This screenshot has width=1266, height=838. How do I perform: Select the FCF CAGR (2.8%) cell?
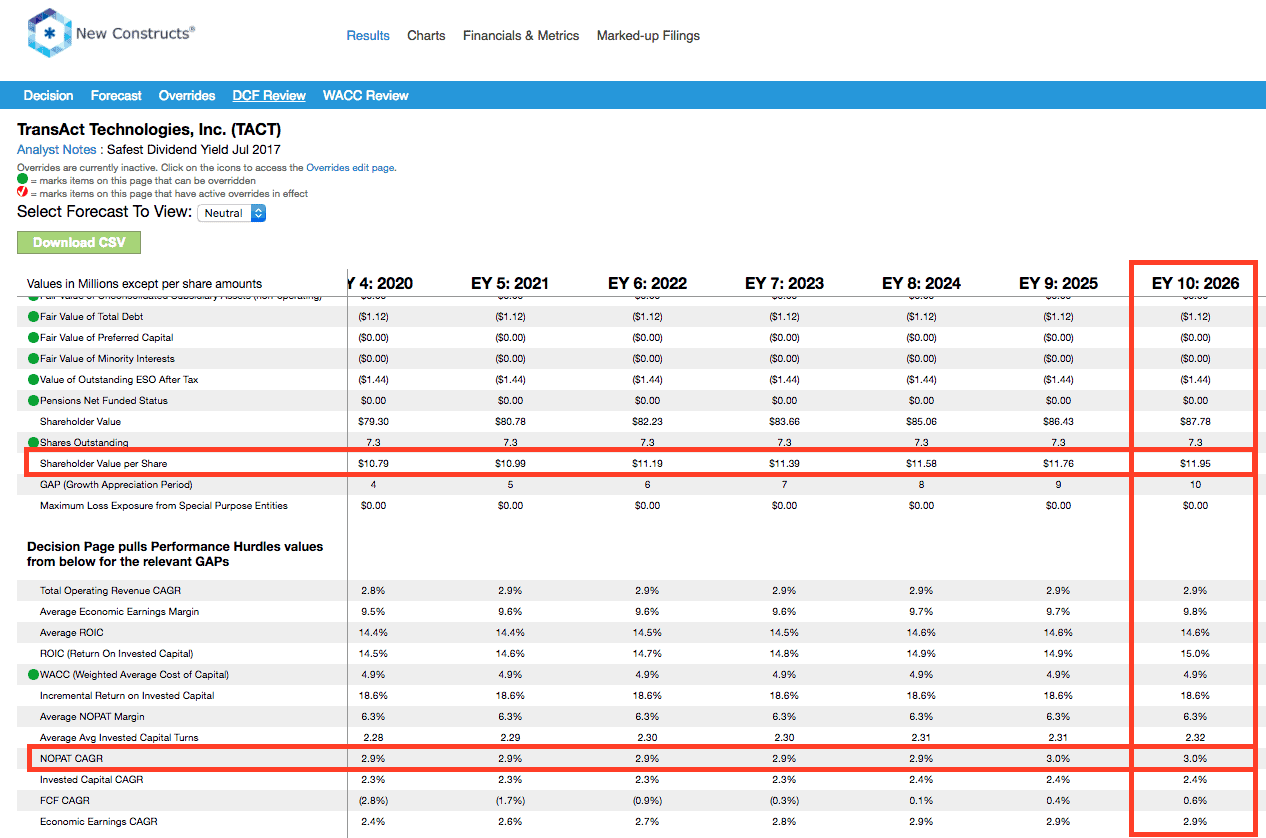[373, 801]
